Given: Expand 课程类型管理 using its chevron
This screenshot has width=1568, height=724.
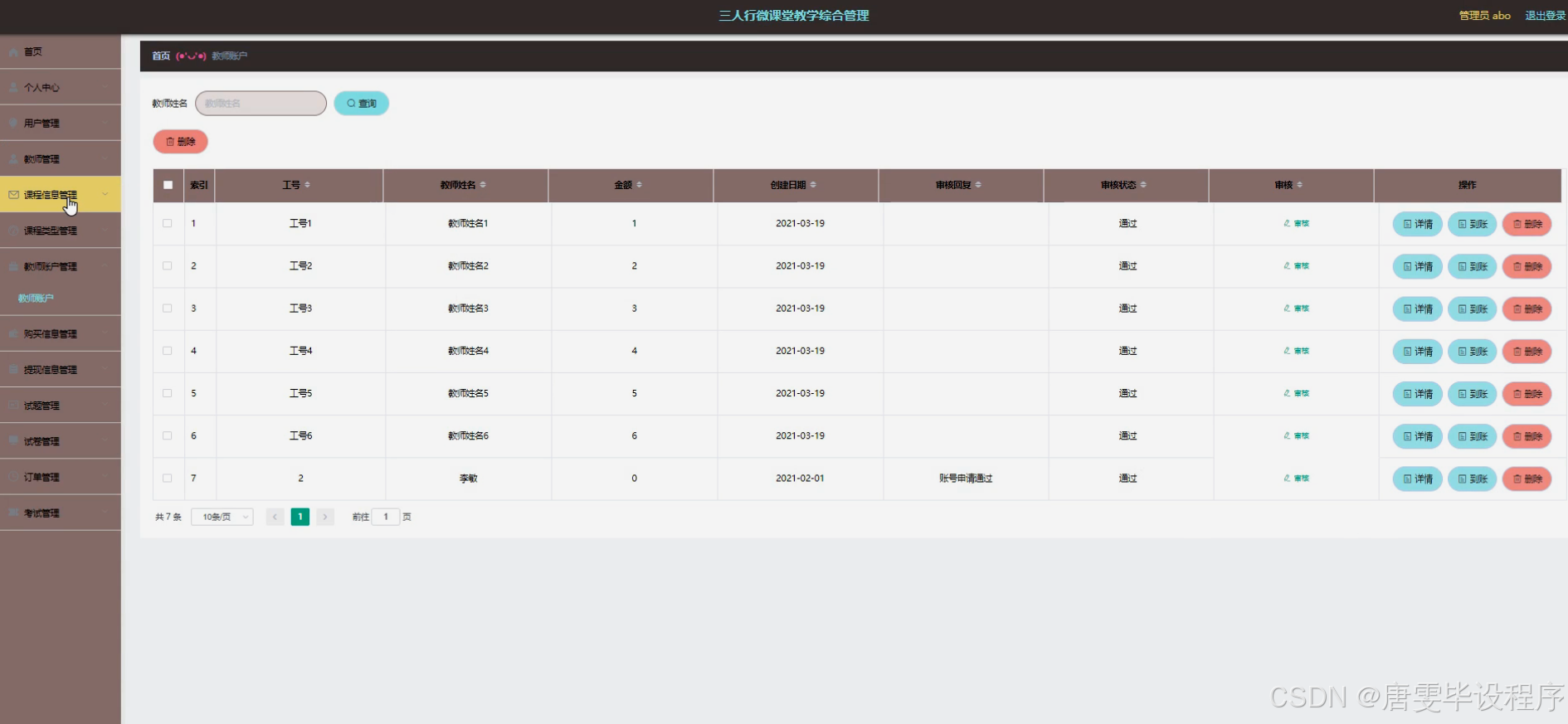Looking at the screenshot, I should tap(105, 231).
